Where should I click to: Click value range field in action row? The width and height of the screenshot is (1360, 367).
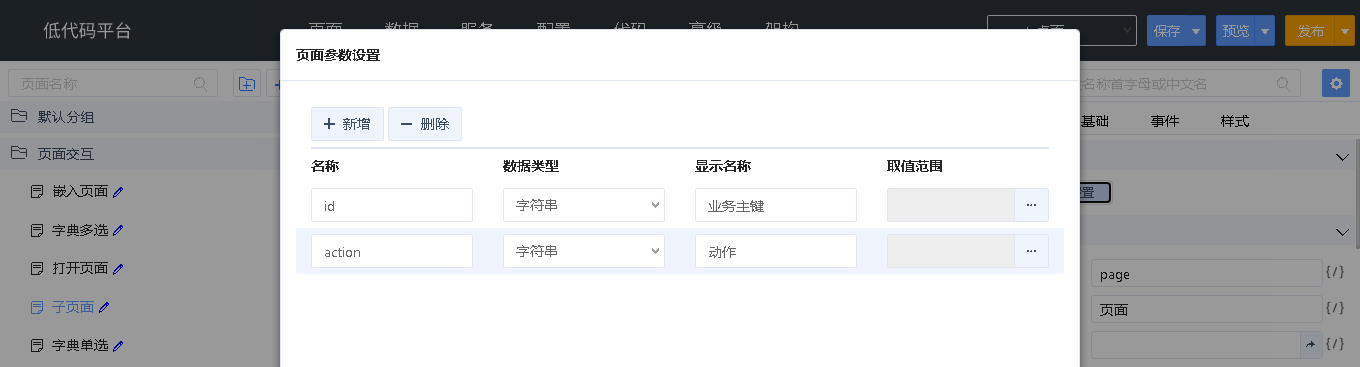click(951, 252)
